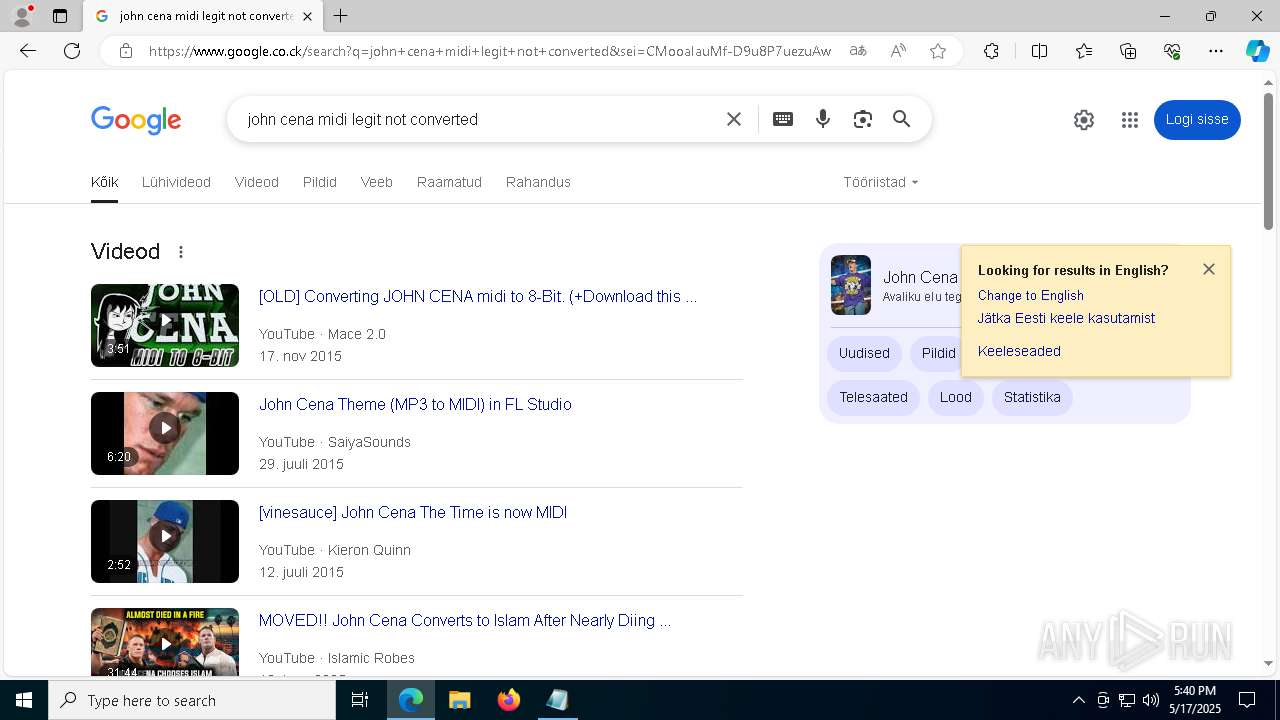Image resolution: width=1280 pixels, height=720 pixels.
Task: Open a new browser tab
Action: point(341,16)
